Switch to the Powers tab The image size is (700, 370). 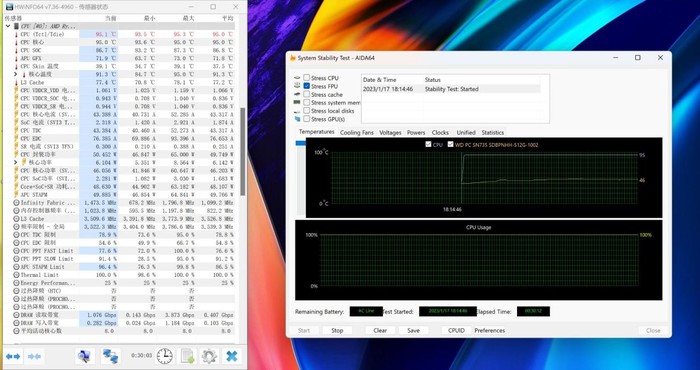tap(416, 133)
